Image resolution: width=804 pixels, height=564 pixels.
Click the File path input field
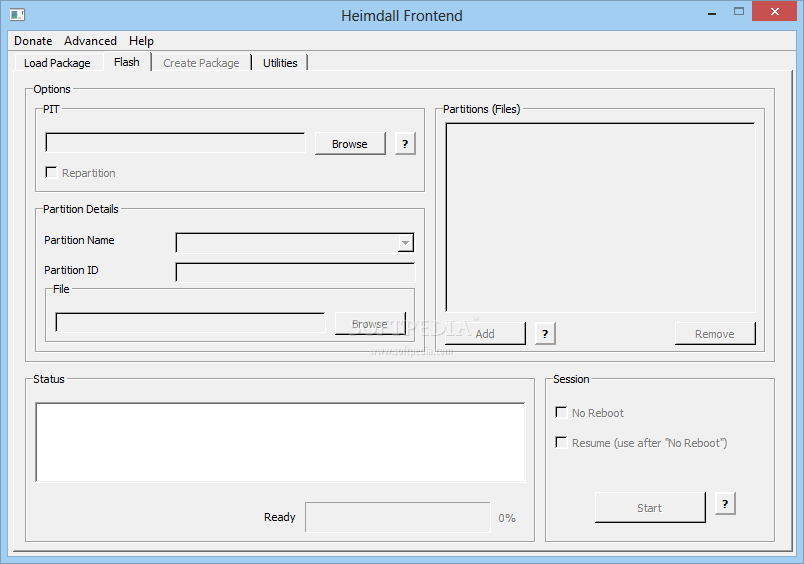190,323
